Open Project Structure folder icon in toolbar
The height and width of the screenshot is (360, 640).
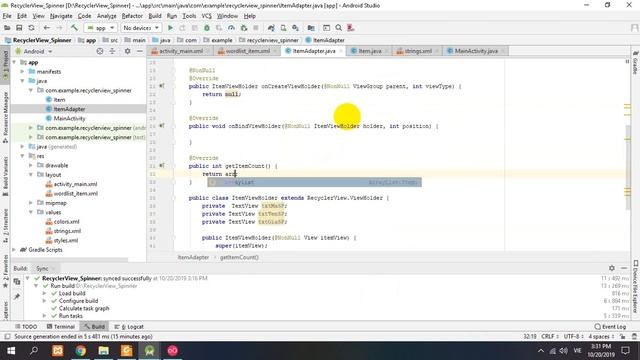pos(311,28)
